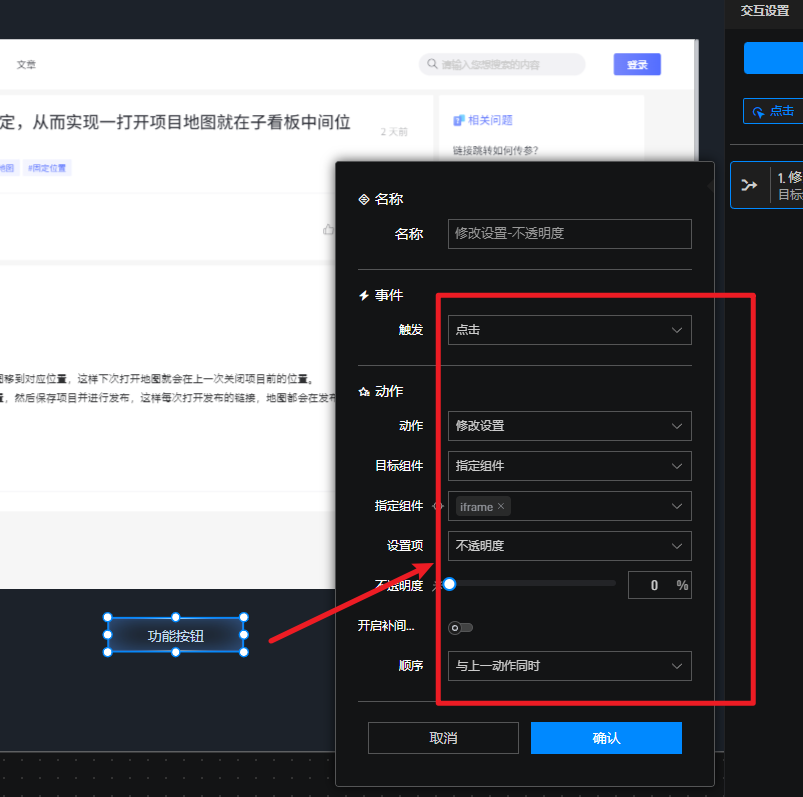Click the 相关问题 section icon
Screen dimensions: 803x797
coord(458,120)
